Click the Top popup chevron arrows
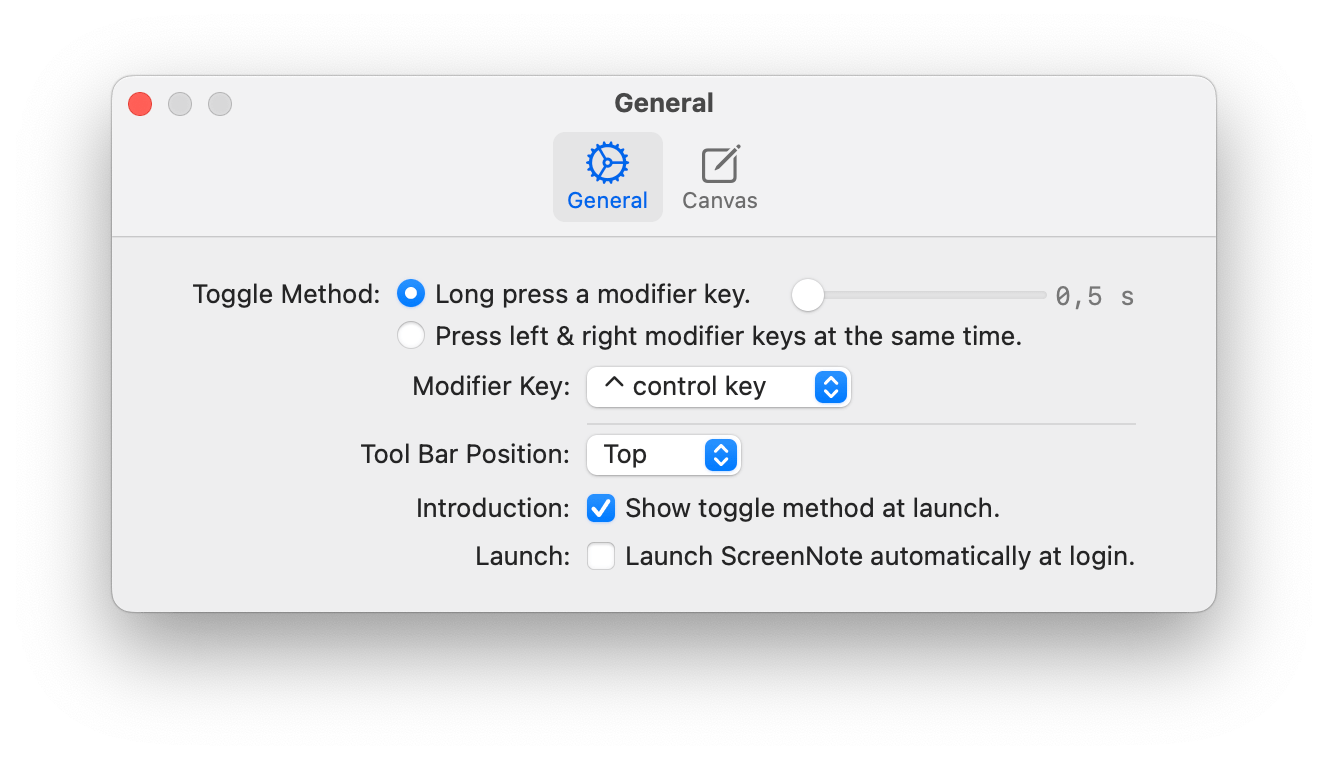Viewport: 1328px width, 760px height. coord(721,455)
